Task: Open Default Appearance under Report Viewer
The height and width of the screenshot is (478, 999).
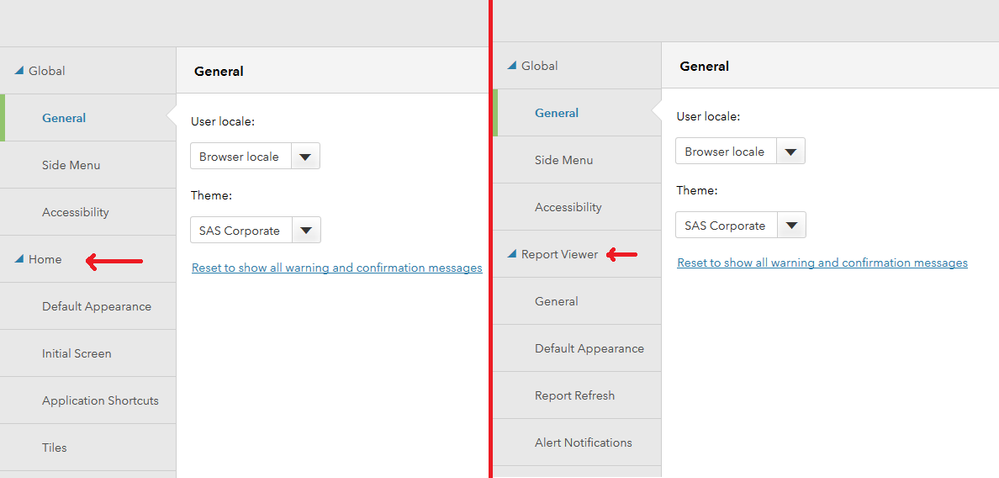Action: pyautogui.click(x=589, y=349)
